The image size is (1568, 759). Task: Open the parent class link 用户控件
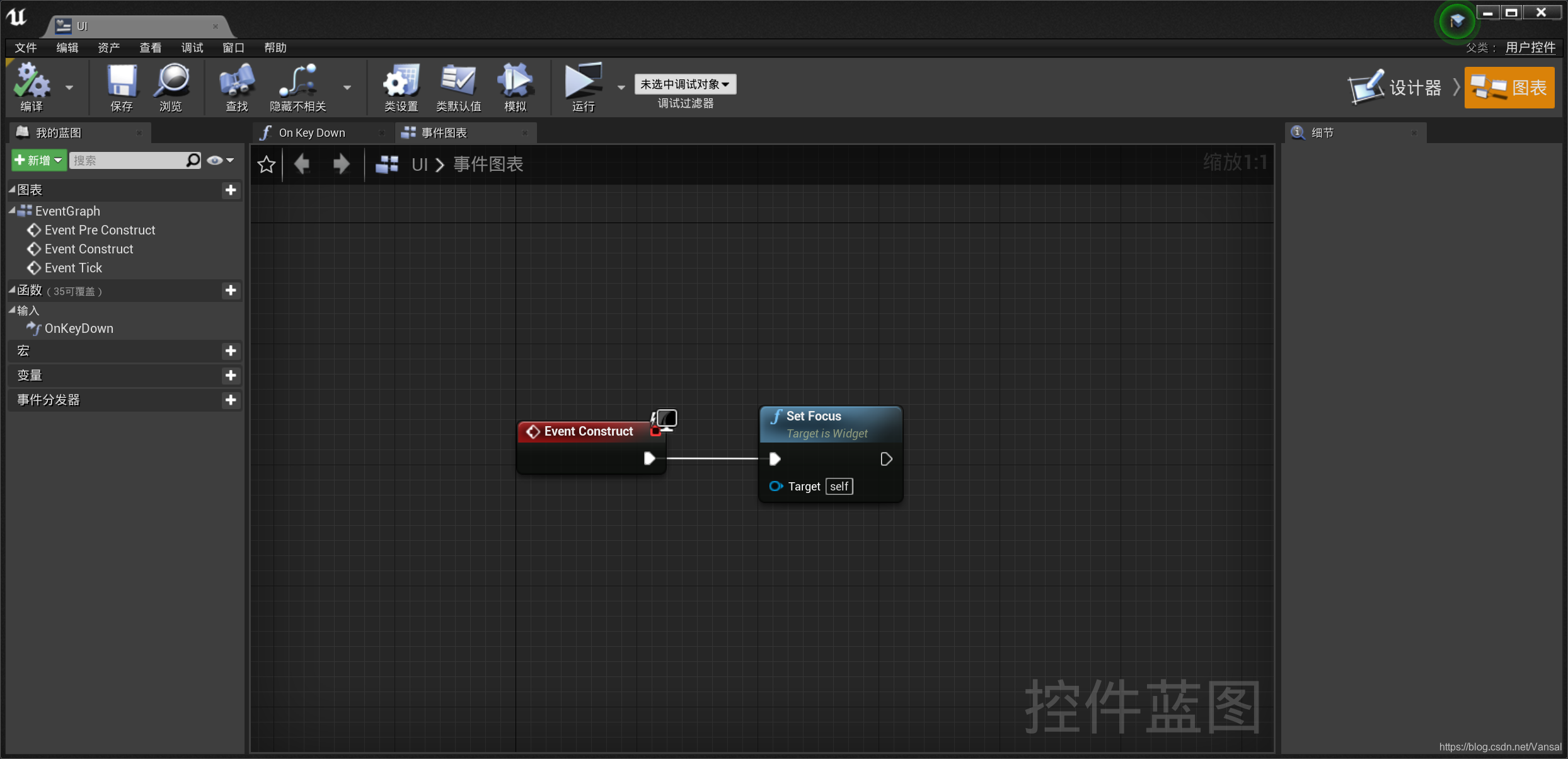[x=1530, y=48]
